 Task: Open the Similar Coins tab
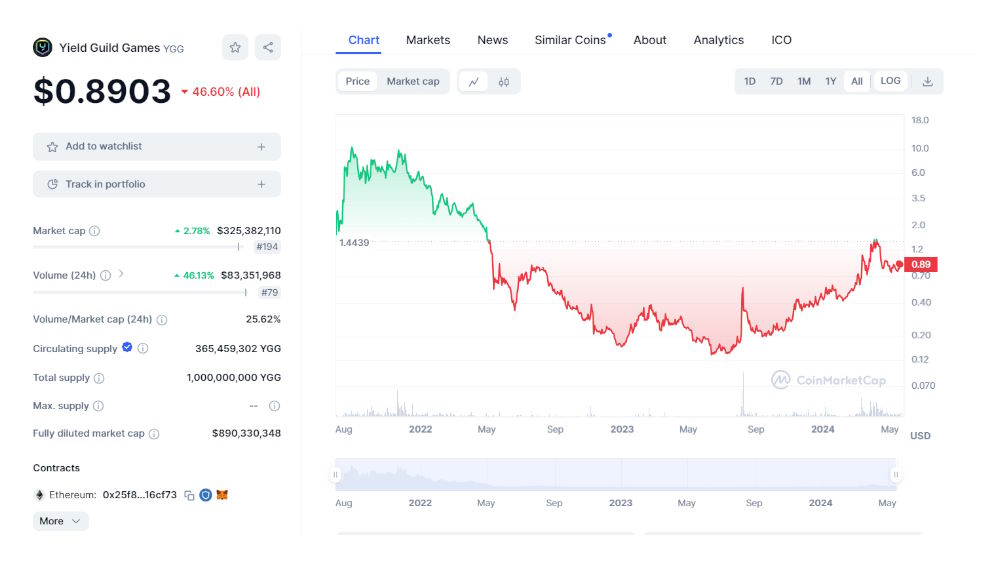[570, 40]
